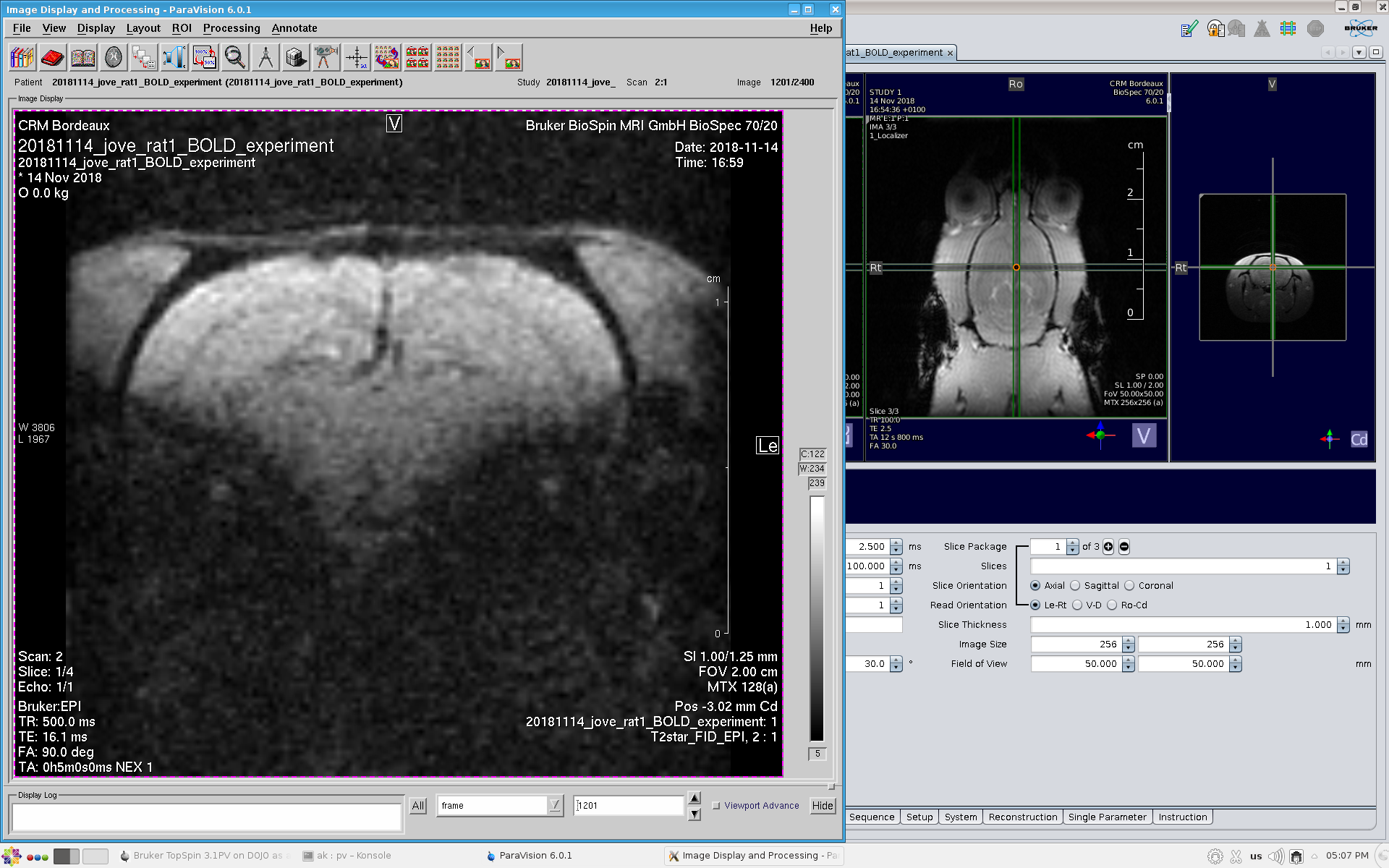This screenshot has height=868, width=1389.
Task: Enable the Viewport Advance checkbox
Action: [x=716, y=806]
